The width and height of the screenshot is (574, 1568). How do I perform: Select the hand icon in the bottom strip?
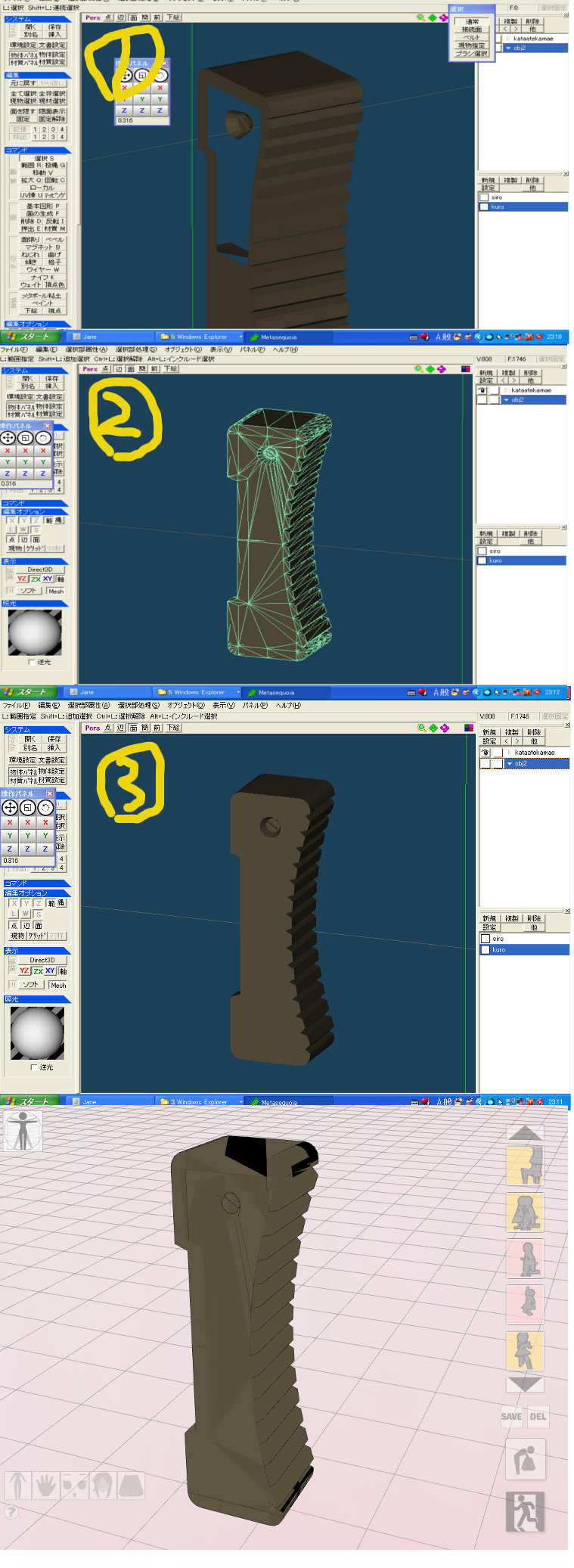coord(45,1486)
